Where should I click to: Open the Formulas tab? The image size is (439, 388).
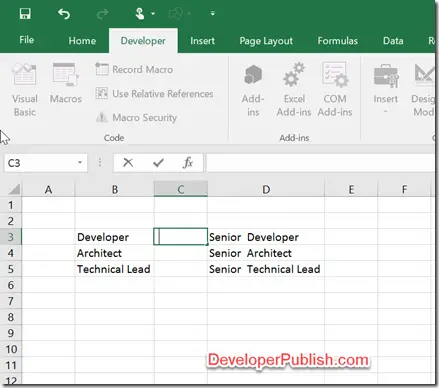point(337,41)
